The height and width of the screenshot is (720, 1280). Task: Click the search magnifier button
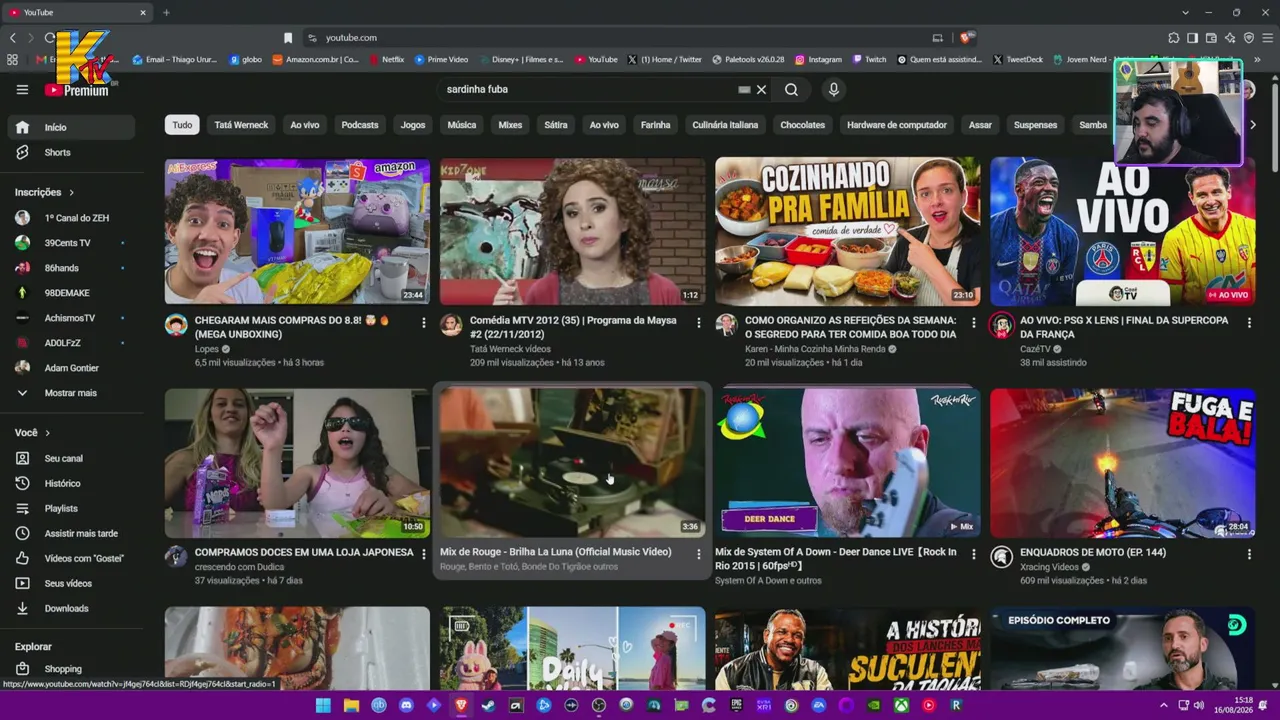(791, 89)
